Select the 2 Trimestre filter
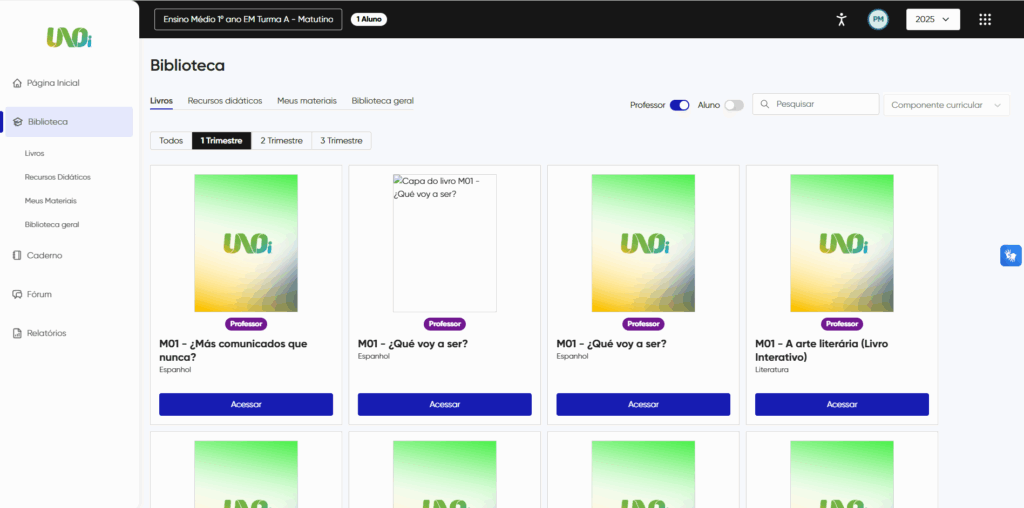 [281, 141]
